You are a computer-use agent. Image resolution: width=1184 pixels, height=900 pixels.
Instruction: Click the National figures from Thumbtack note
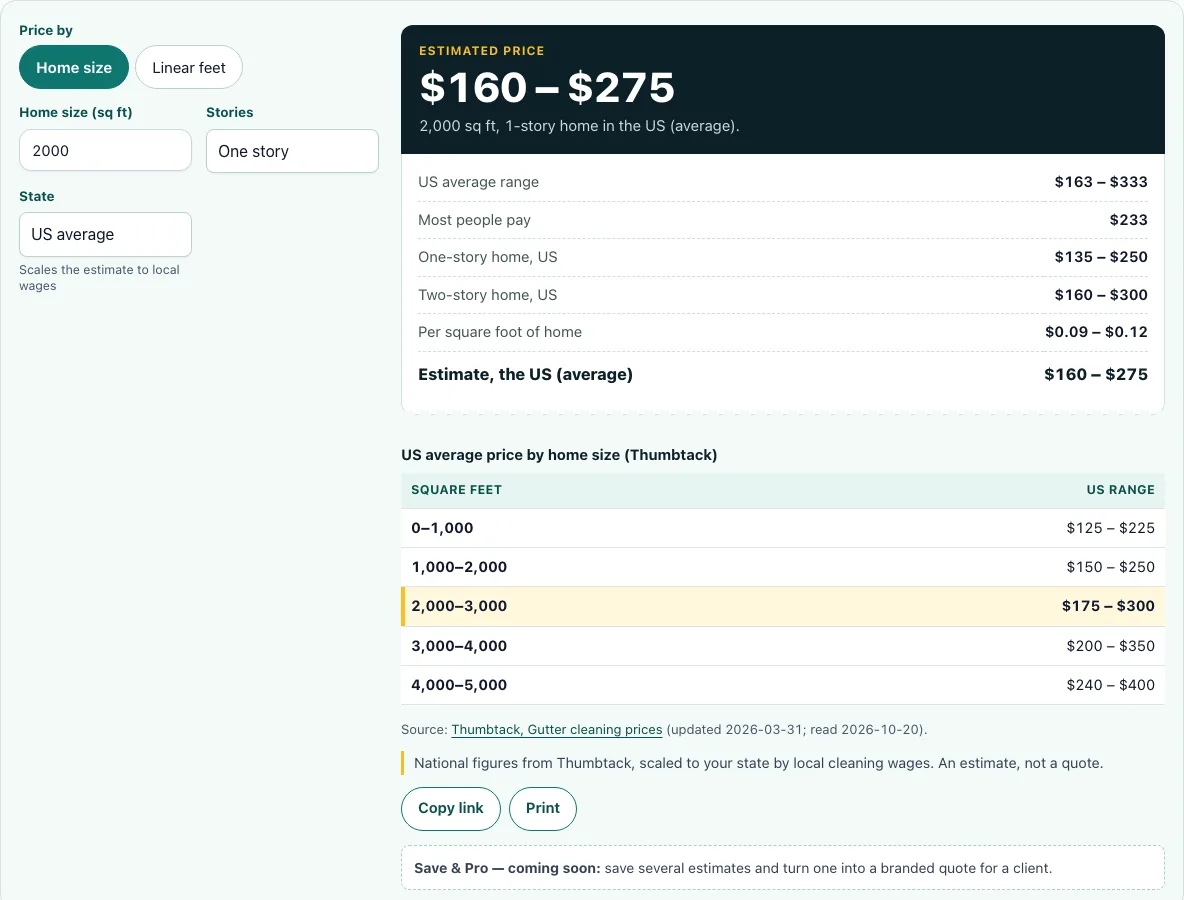pos(758,763)
